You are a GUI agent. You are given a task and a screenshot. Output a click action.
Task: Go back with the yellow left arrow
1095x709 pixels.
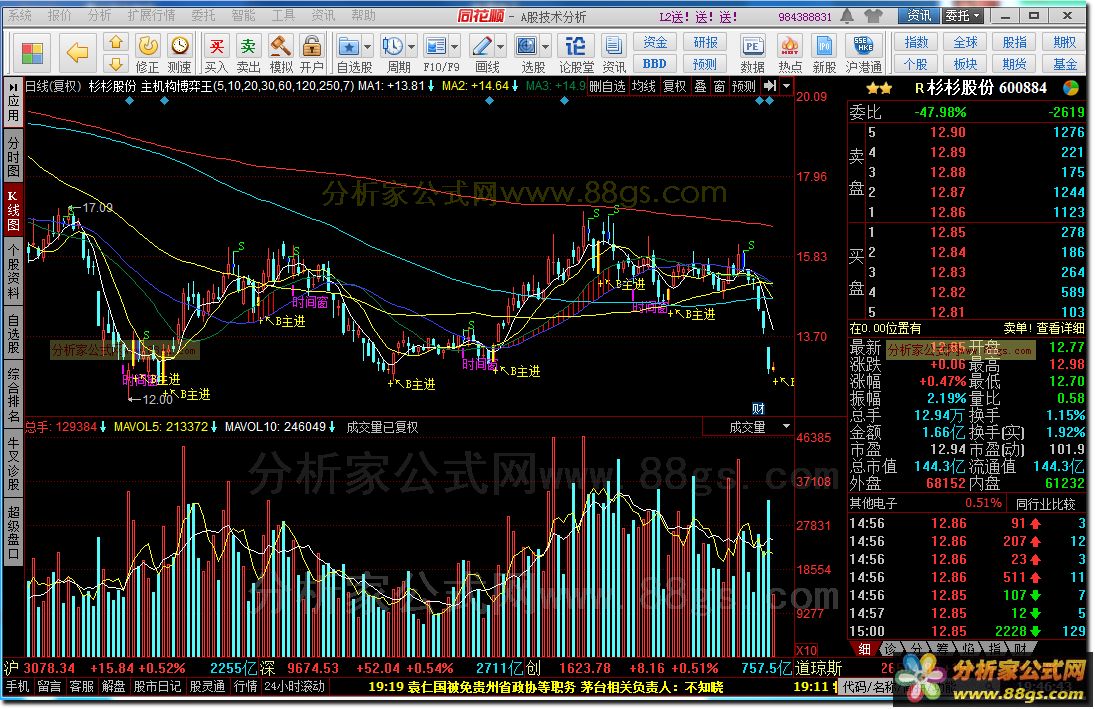tap(78, 52)
